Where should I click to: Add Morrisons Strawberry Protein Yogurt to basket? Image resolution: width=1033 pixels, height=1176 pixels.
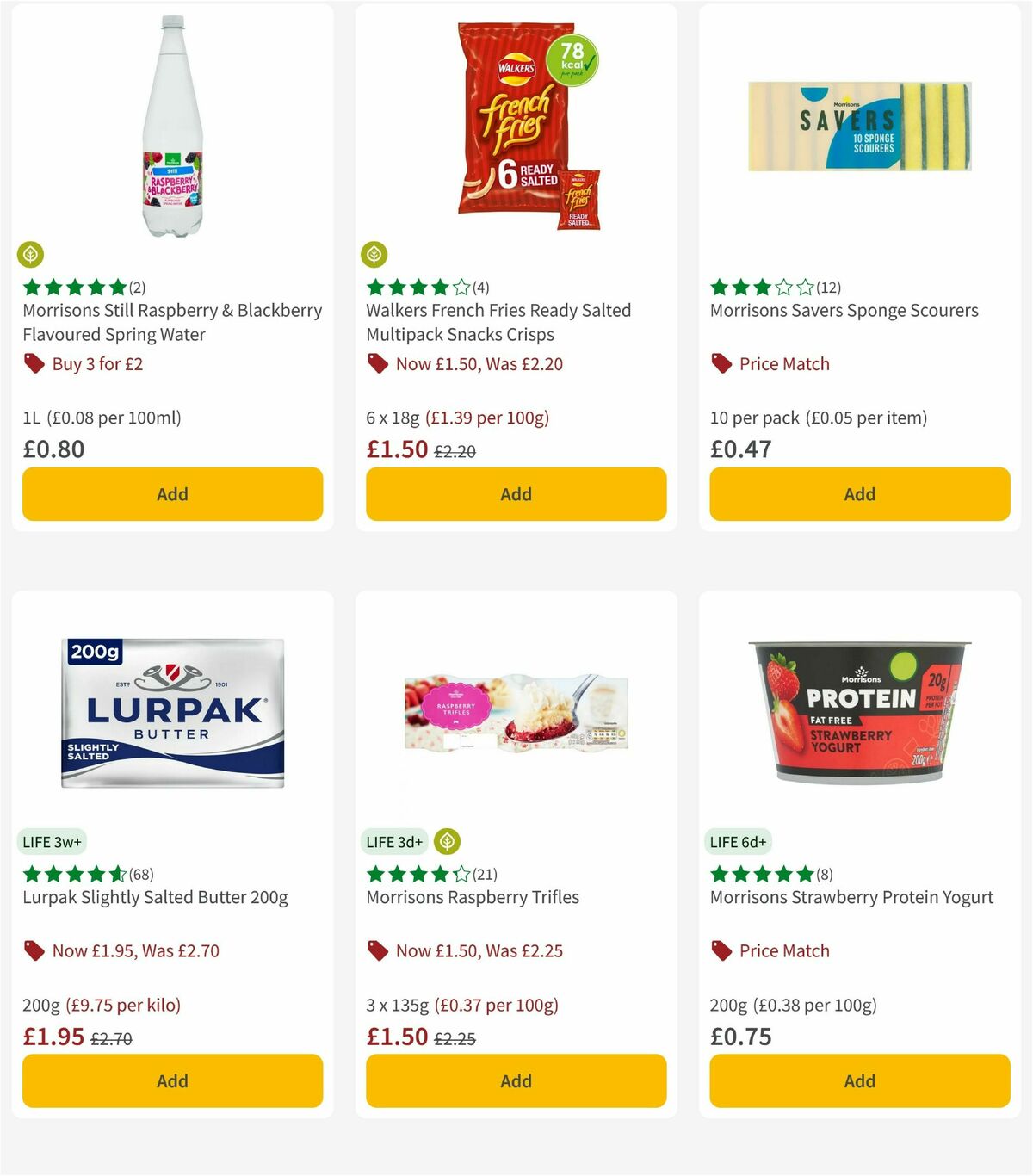pyautogui.click(x=859, y=1080)
